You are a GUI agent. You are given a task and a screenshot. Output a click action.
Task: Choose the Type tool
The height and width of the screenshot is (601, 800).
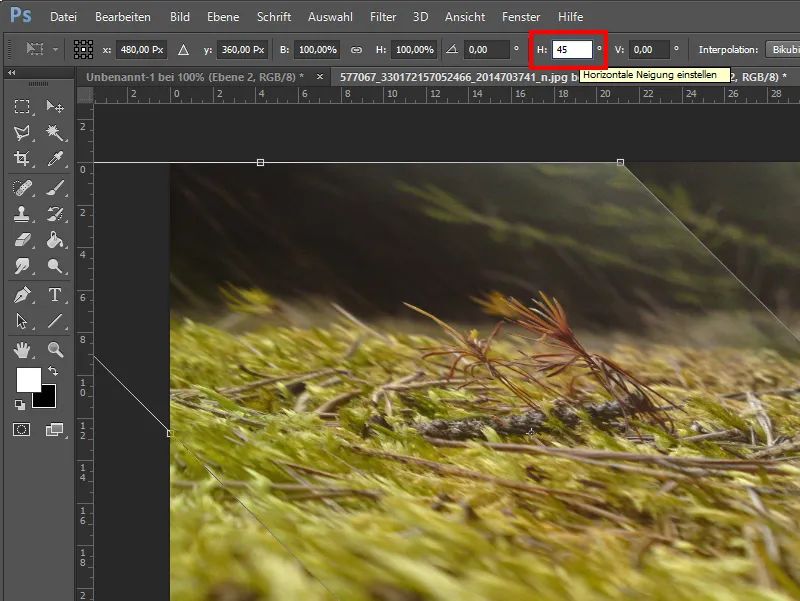[55, 295]
